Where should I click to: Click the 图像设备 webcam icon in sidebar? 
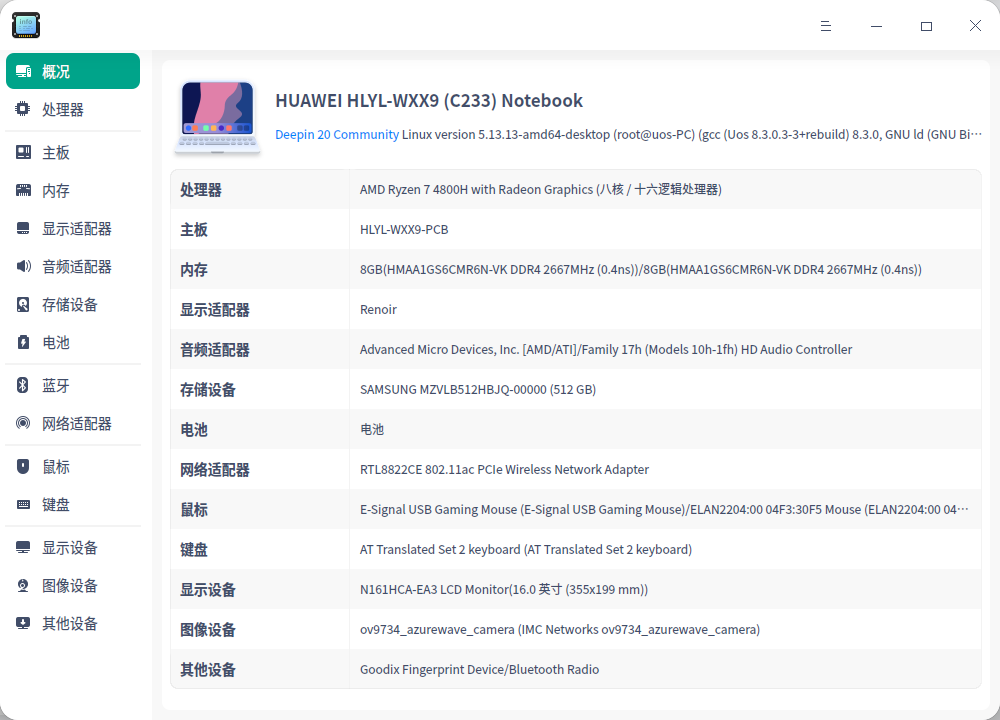pyautogui.click(x=23, y=585)
